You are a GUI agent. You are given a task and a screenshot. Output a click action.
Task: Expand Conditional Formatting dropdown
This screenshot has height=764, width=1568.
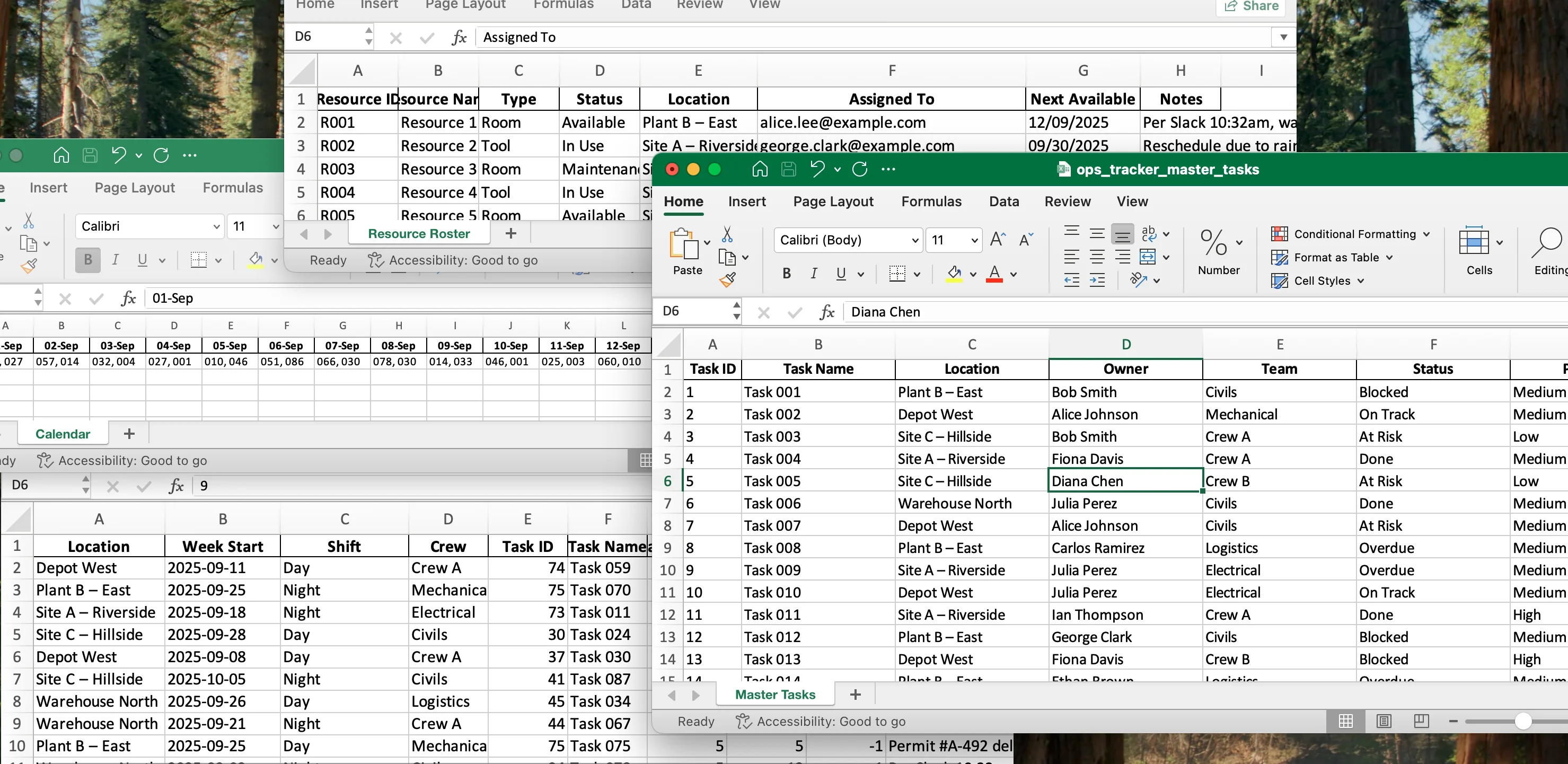pos(1427,234)
